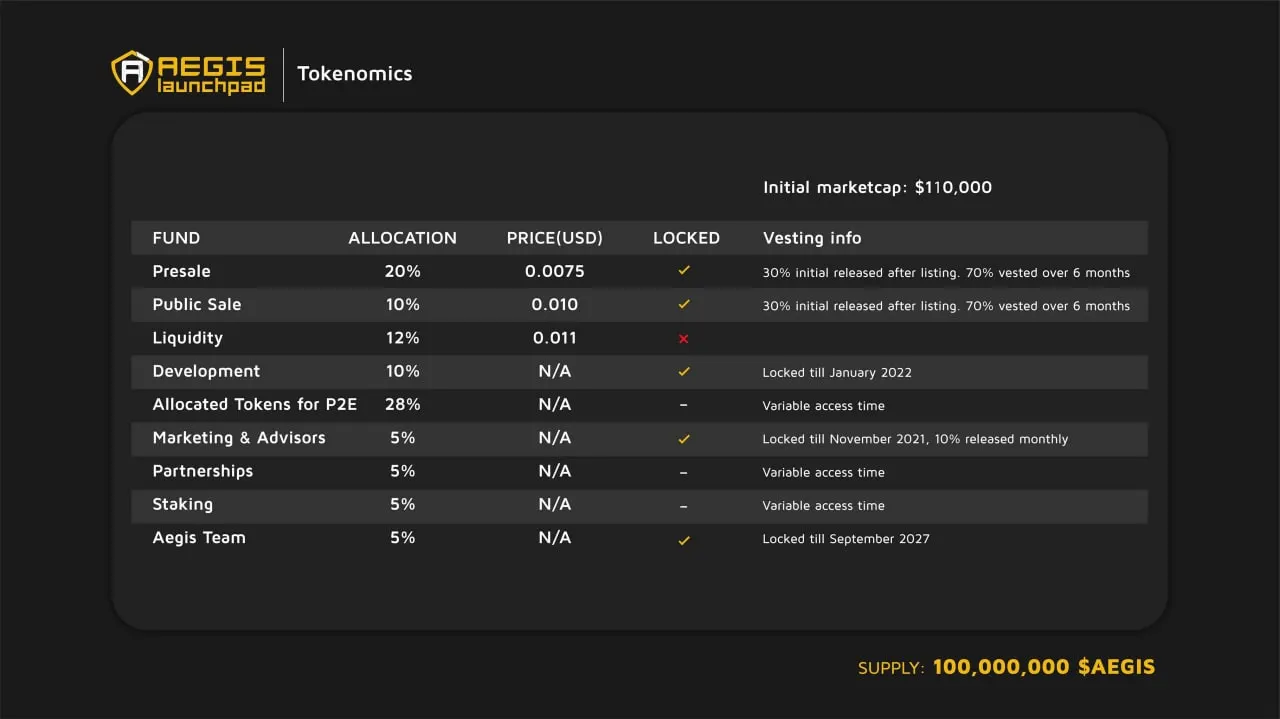This screenshot has height=719, width=1280.
Task: Click the checkmark in Aegis Team row
Action: (x=684, y=540)
